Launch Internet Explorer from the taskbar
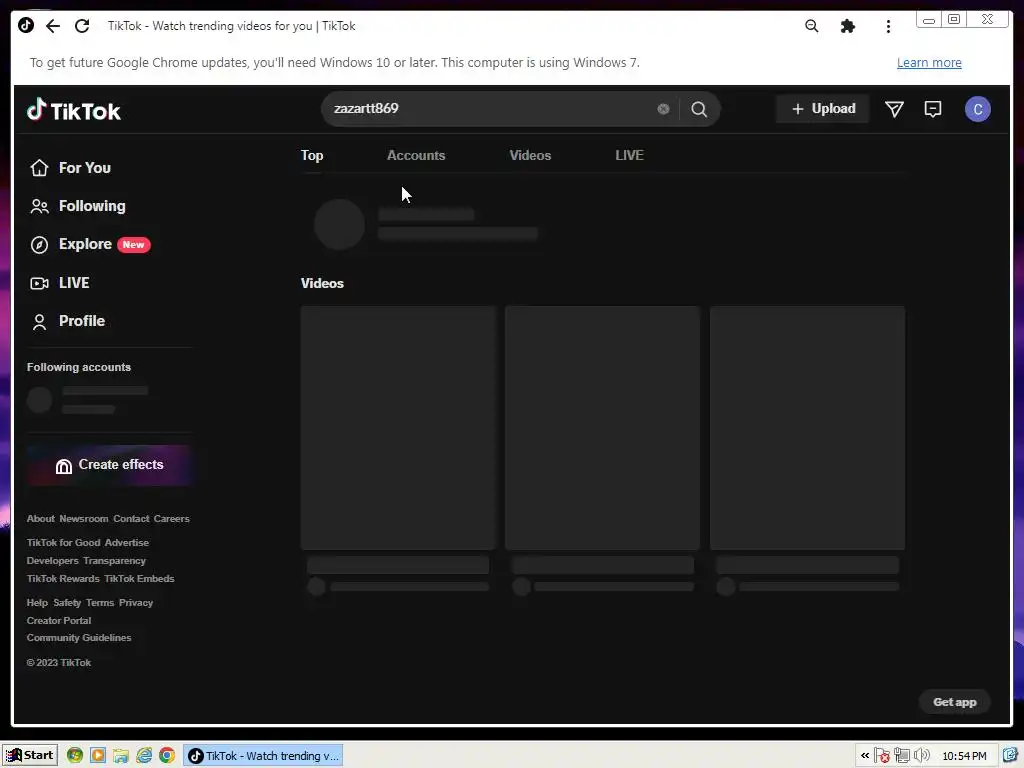The image size is (1024, 768). (x=144, y=756)
